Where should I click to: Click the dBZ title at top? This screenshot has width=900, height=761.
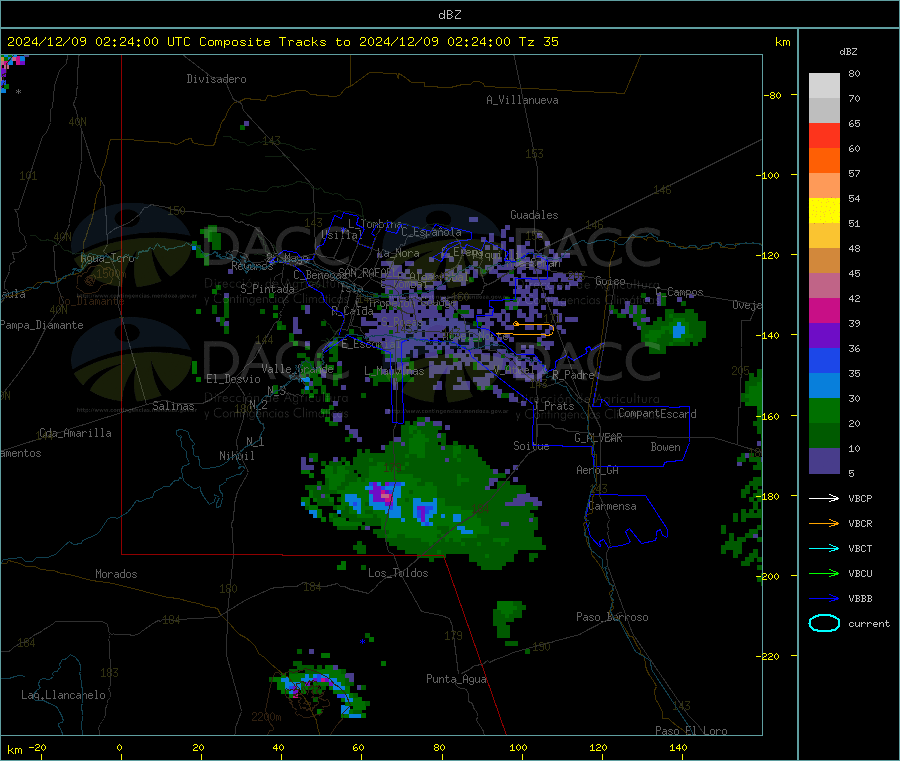449,15
